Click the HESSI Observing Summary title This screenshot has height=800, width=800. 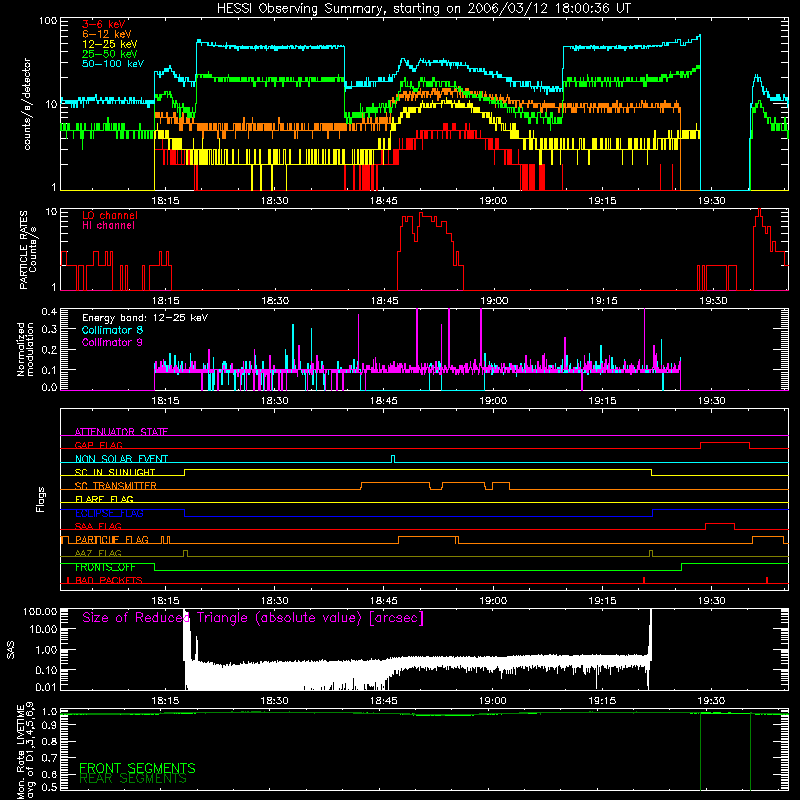423,9
